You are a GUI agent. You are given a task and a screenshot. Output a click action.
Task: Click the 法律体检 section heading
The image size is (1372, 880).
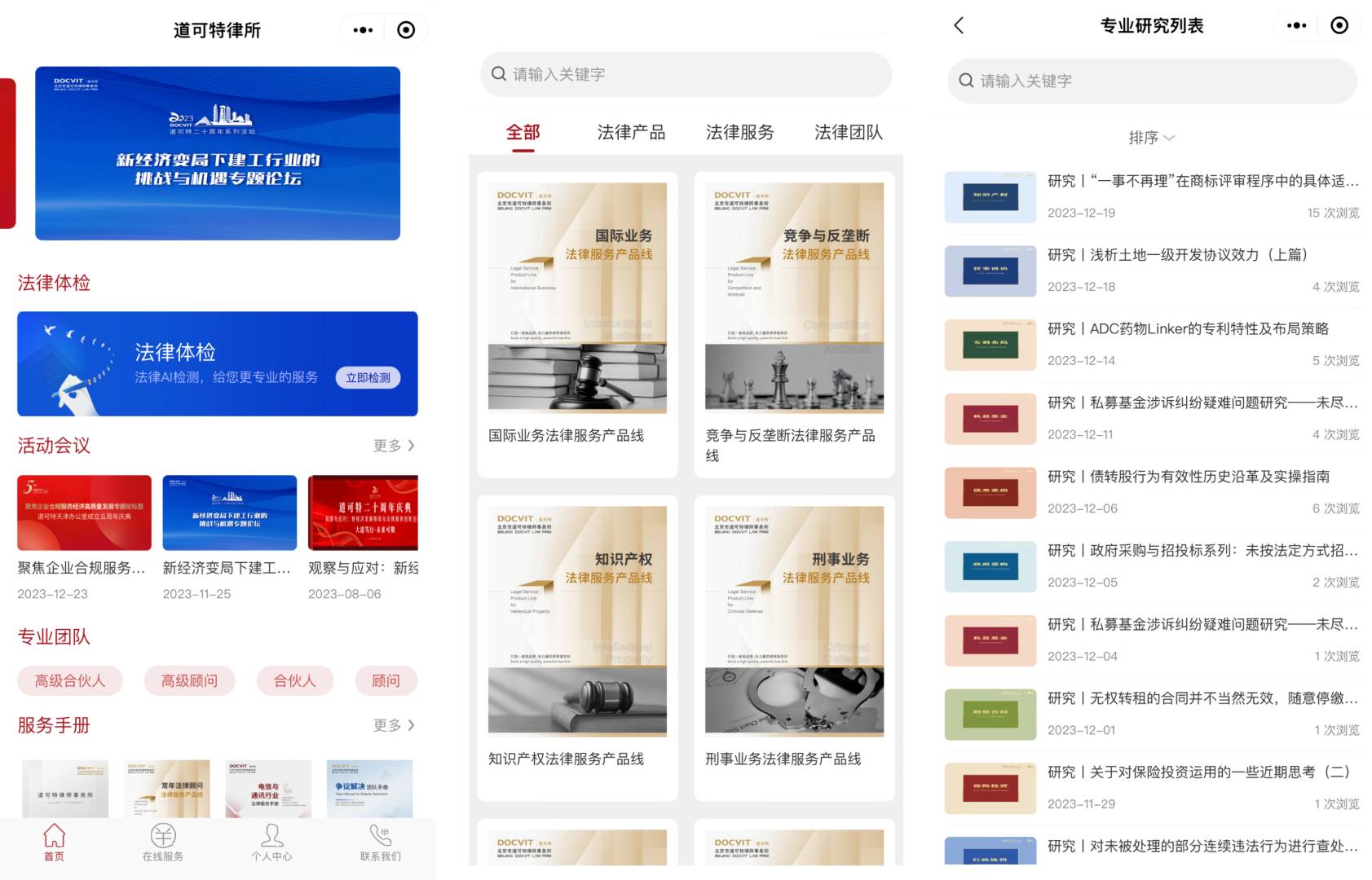point(54,283)
